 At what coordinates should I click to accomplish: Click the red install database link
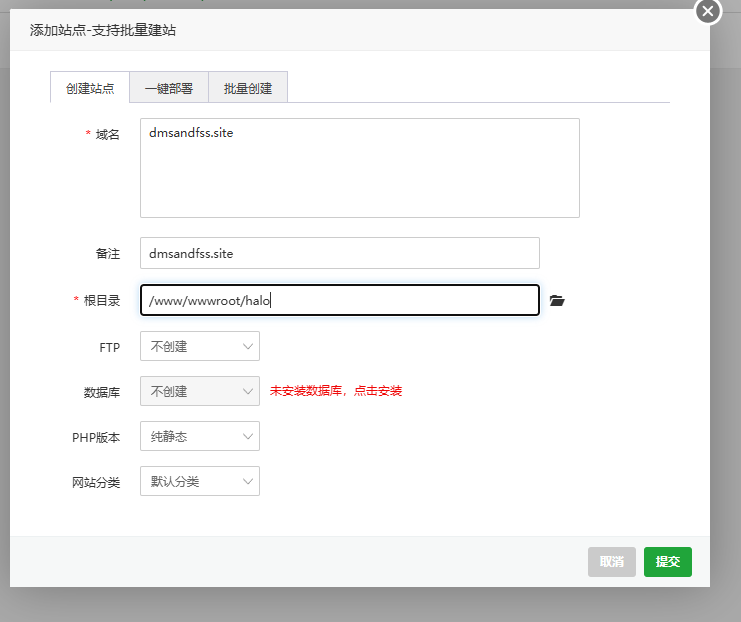coord(336,391)
